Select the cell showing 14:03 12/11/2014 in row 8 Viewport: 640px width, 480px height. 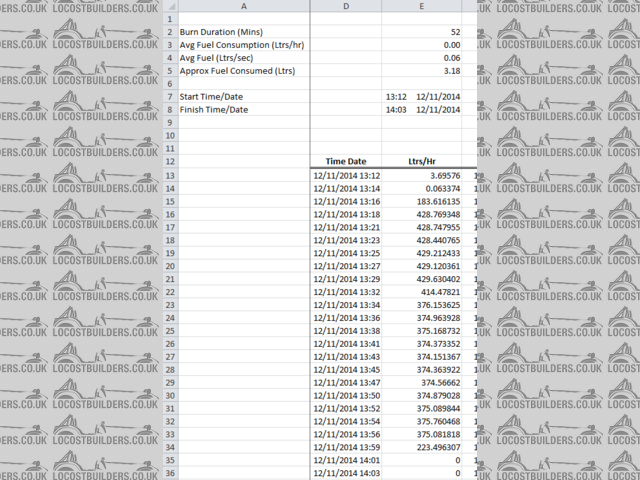click(422, 109)
